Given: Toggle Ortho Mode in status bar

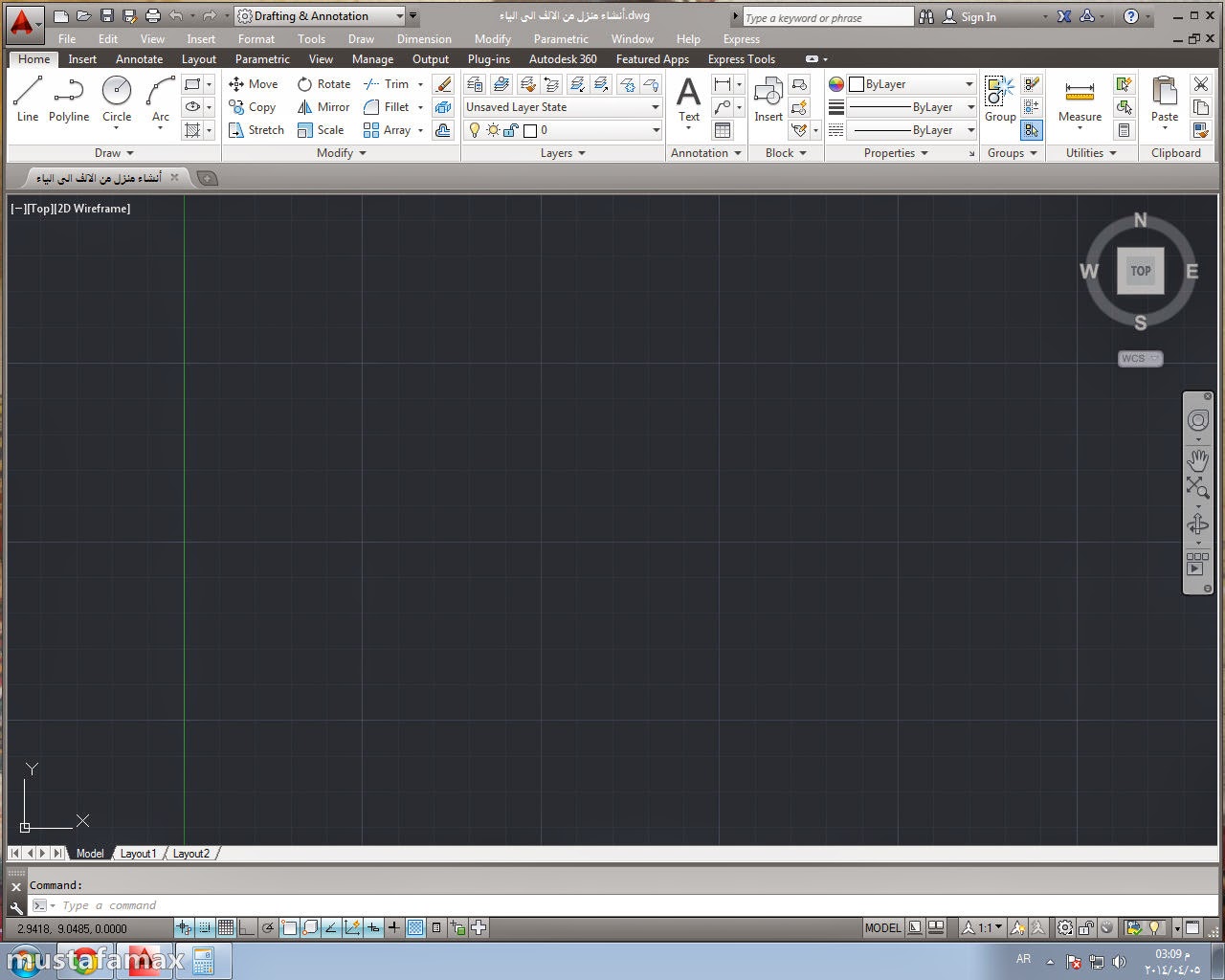Looking at the screenshot, I should coord(247,927).
